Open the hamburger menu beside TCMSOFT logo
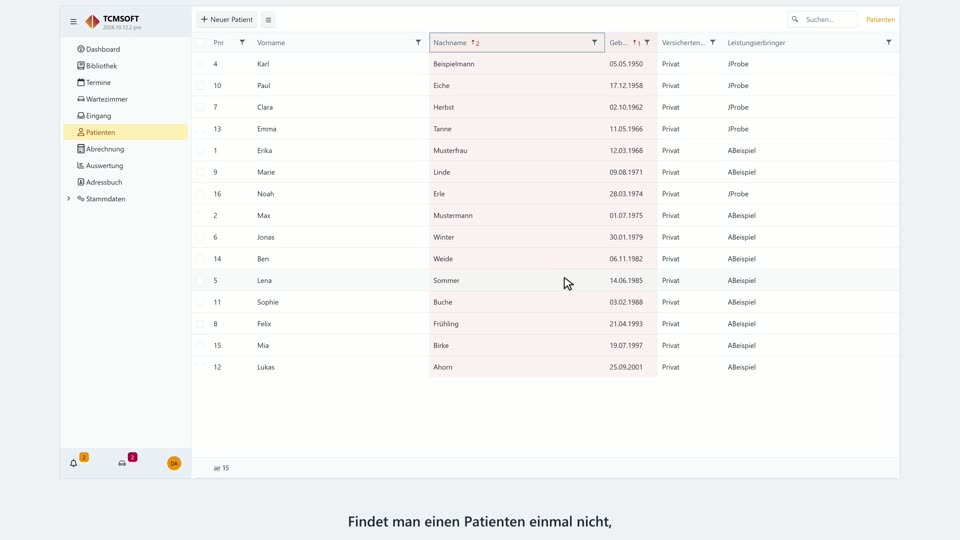Viewport: 960px width, 540px height. click(x=73, y=21)
